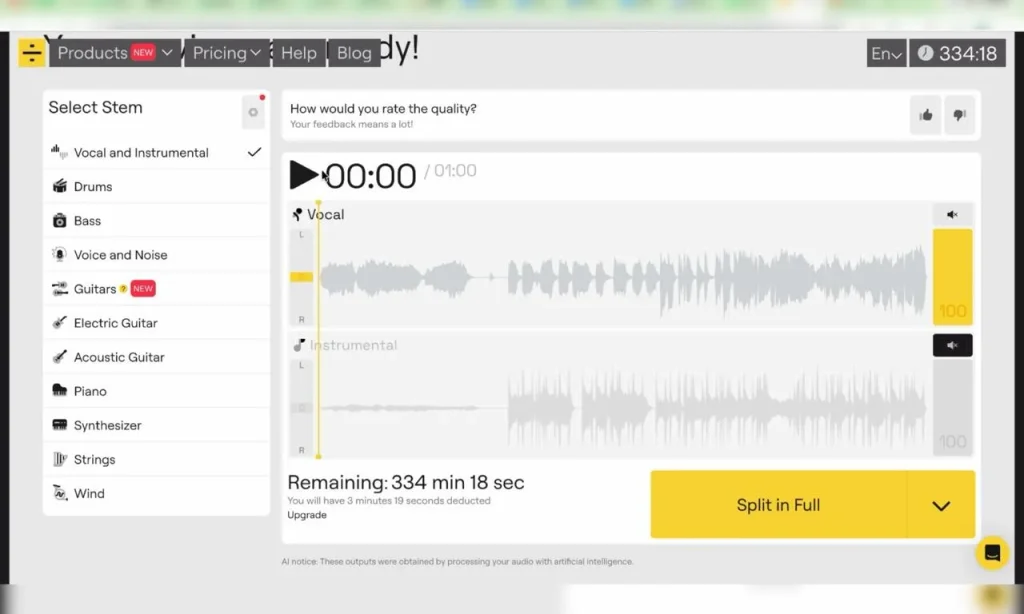Screen dimensions: 1024x614
Task: Choose the Drums stem option
Action: (157, 187)
